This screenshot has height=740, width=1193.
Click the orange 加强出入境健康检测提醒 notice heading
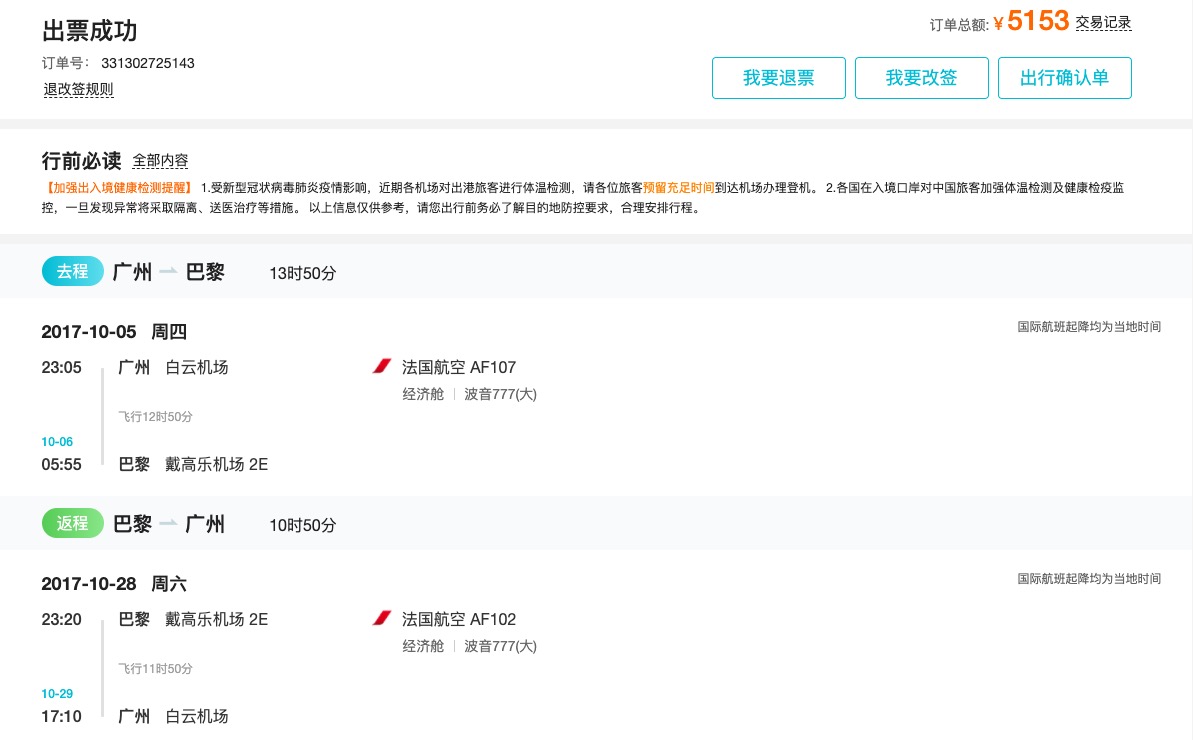point(118,187)
